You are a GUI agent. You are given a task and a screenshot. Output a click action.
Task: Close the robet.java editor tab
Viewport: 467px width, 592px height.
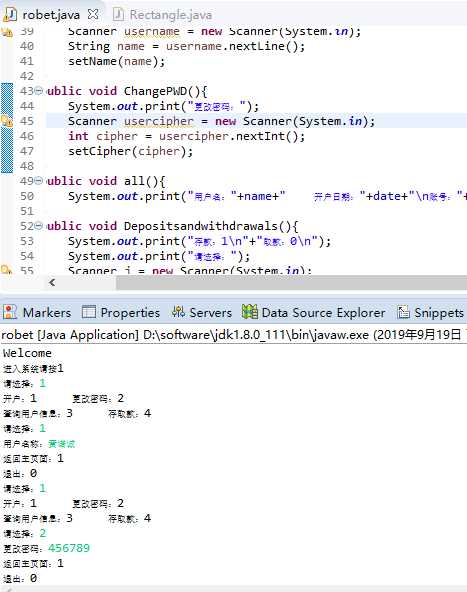click(93, 14)
